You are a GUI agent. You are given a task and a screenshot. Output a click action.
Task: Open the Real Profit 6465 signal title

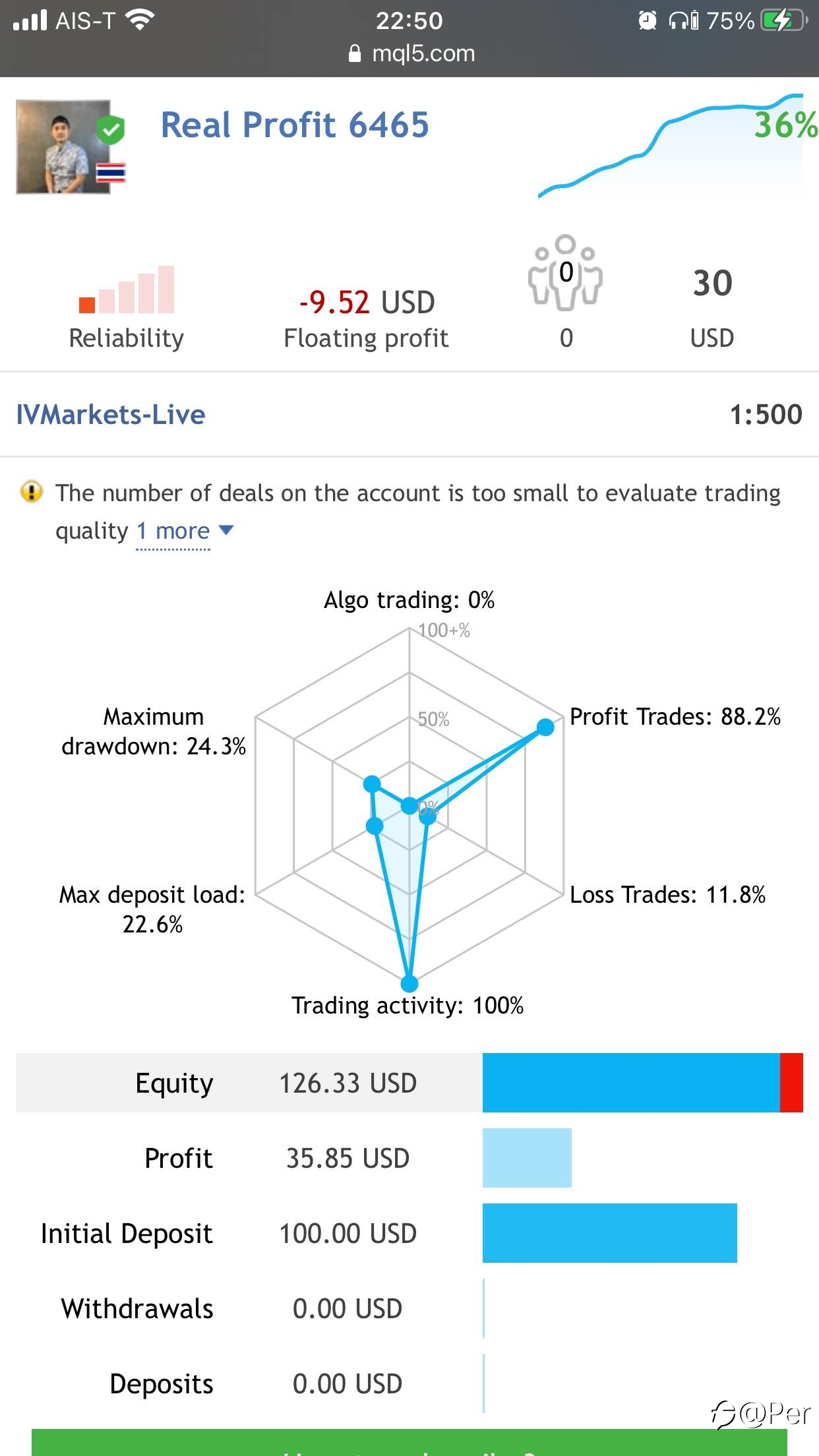point(295,125)
